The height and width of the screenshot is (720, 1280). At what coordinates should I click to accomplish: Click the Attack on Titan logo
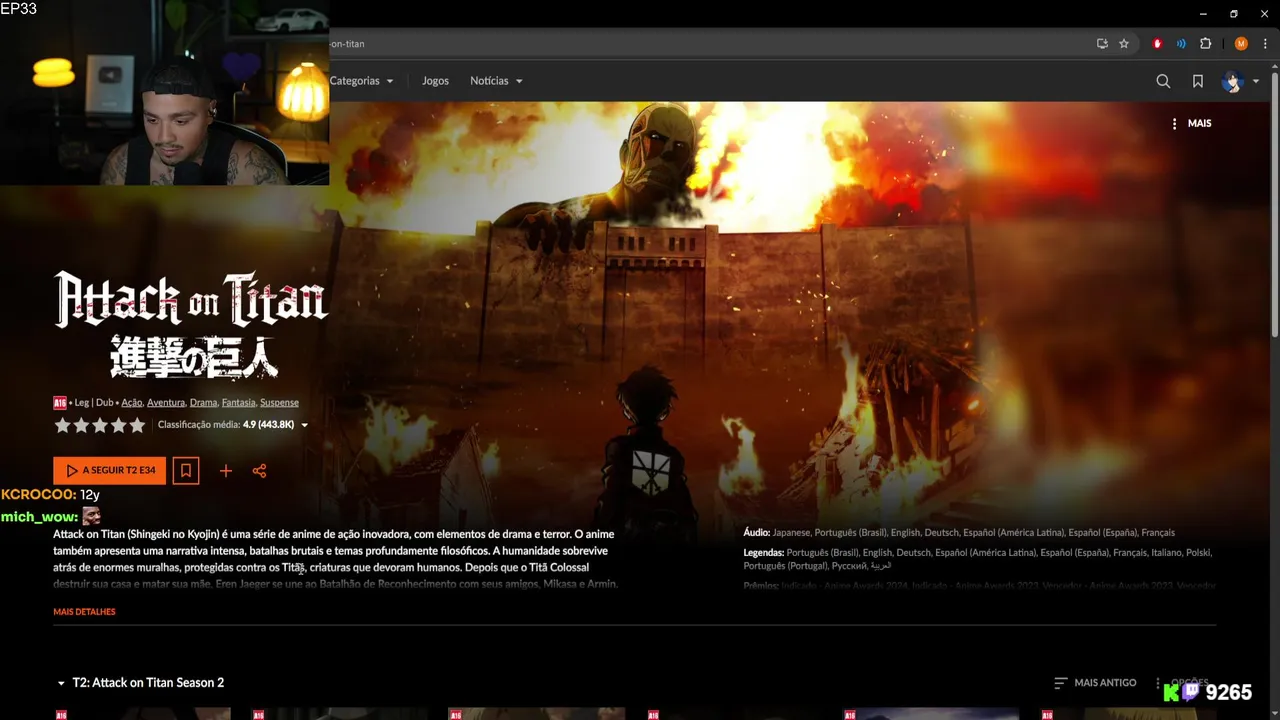click(x=191, y=326)
